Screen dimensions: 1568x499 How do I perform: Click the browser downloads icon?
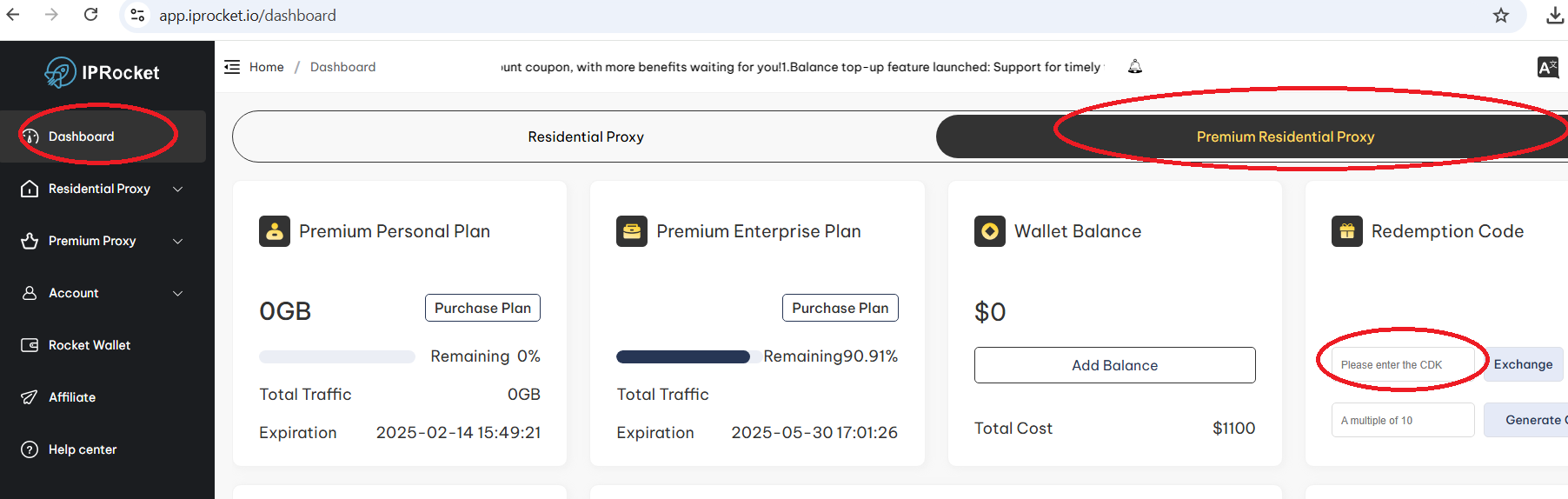pos(1555,16)
